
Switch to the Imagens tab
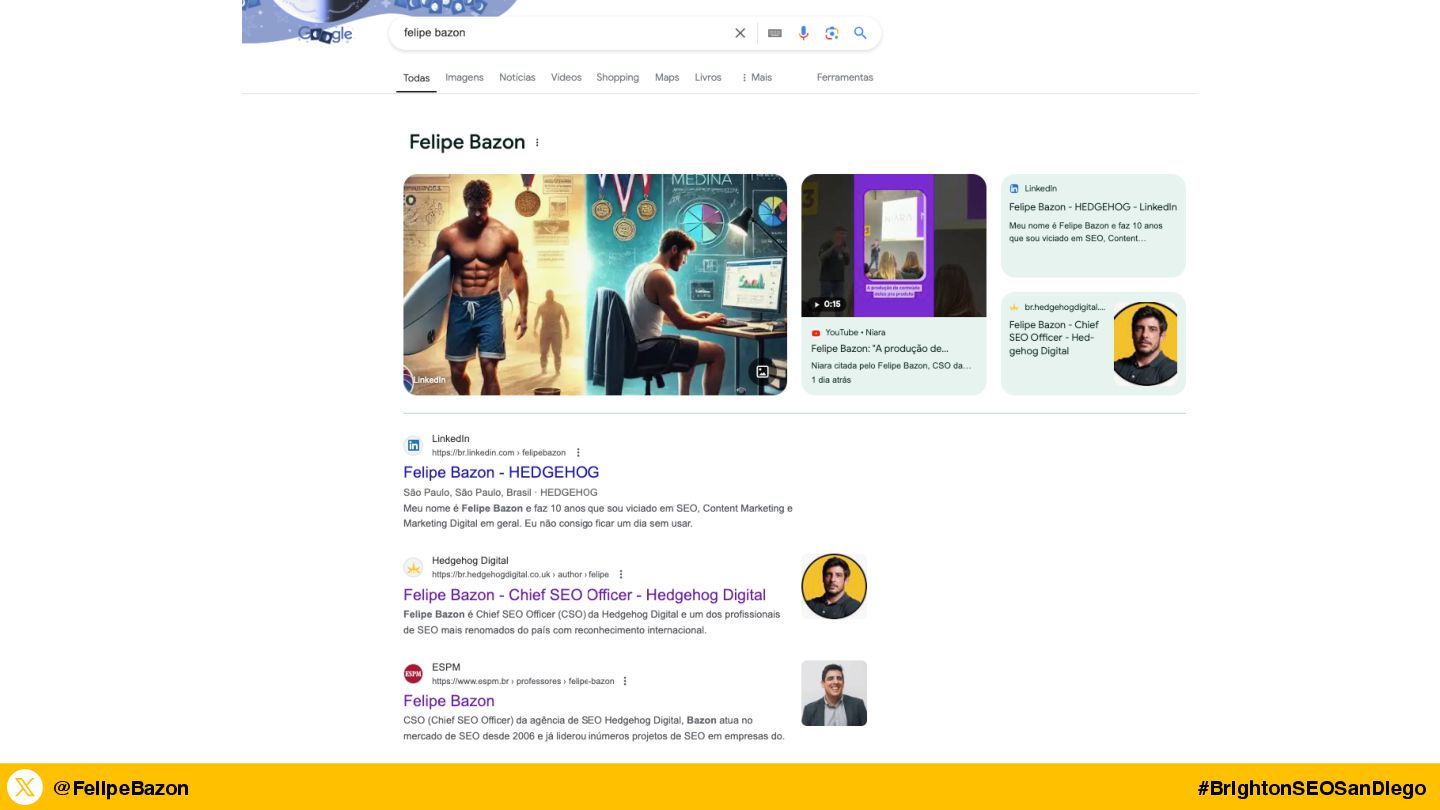(464, 78)
